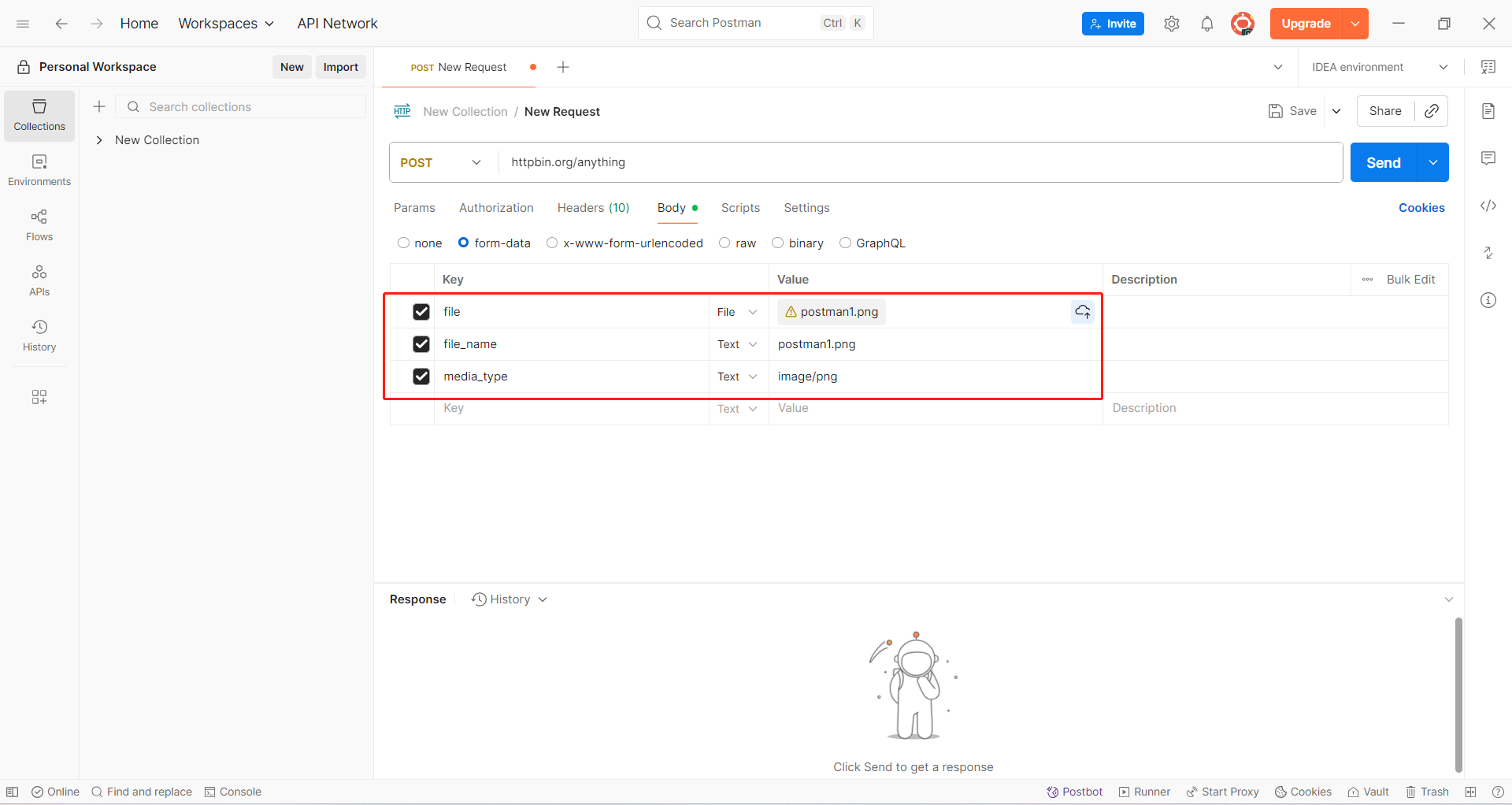Open the POST method dropdown
Image resolution: width=1512 pixels, height=805 pixels.
(x=440, y=162)
